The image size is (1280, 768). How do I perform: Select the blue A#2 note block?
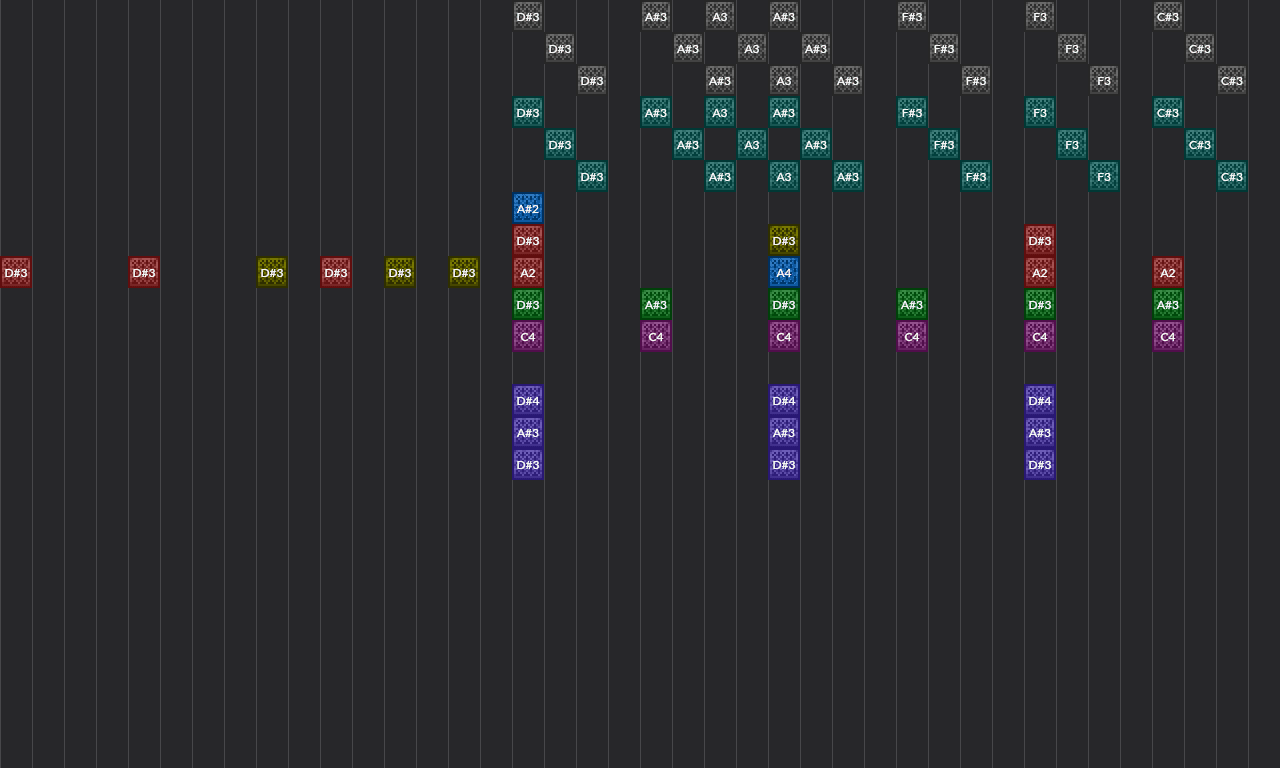[x=528, y=208]
